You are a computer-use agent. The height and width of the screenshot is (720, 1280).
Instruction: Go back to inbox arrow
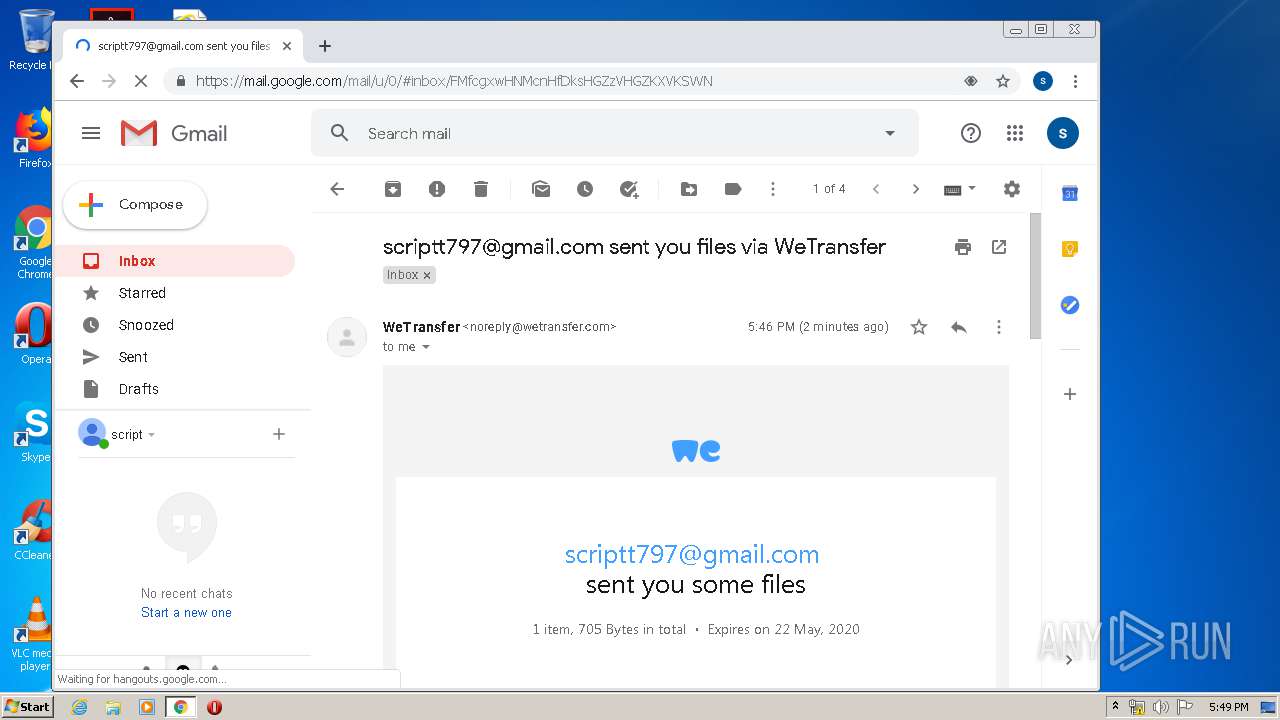(x=337, y=189)
